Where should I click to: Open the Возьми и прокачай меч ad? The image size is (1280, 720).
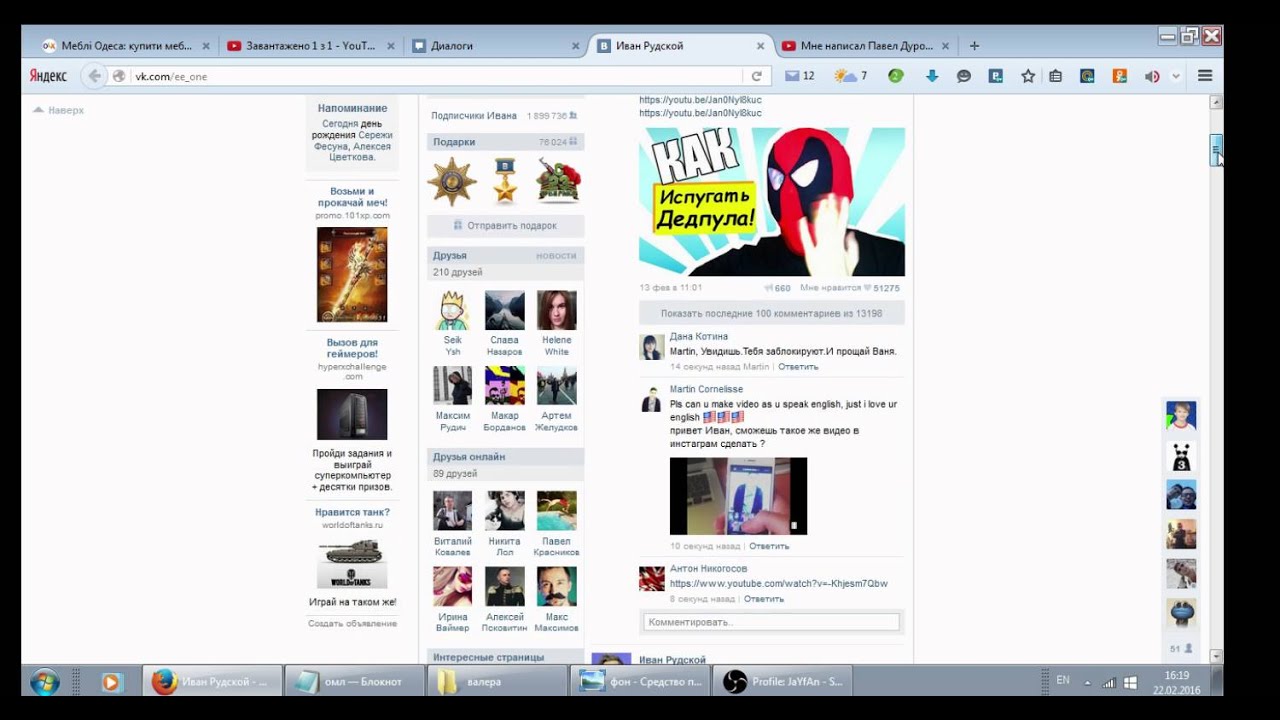click(x=352, y=274)
